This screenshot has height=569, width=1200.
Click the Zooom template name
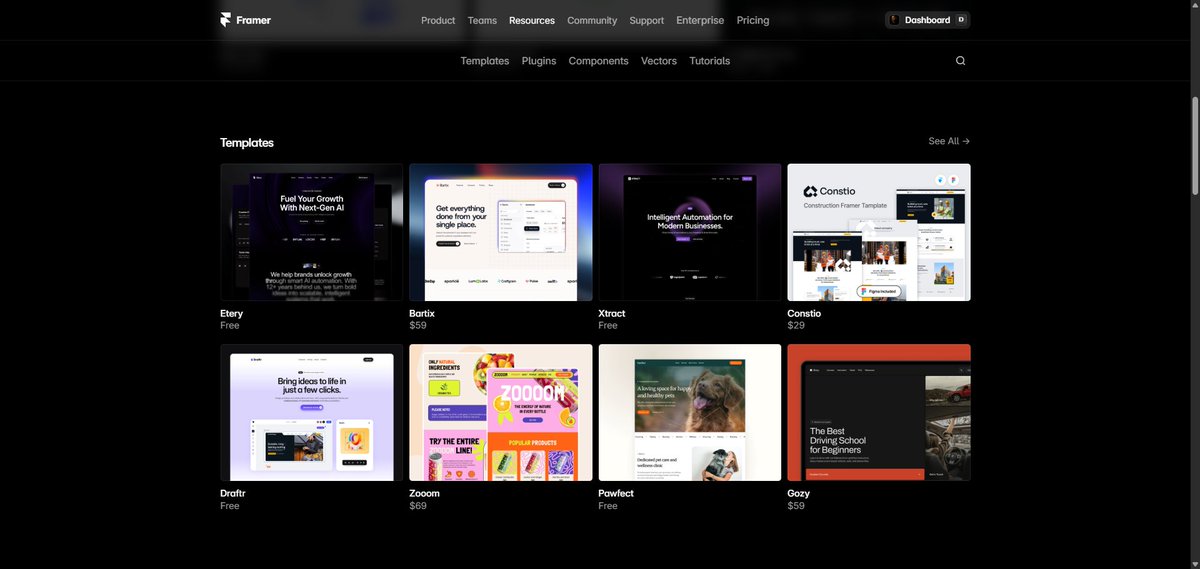[424, 493]
